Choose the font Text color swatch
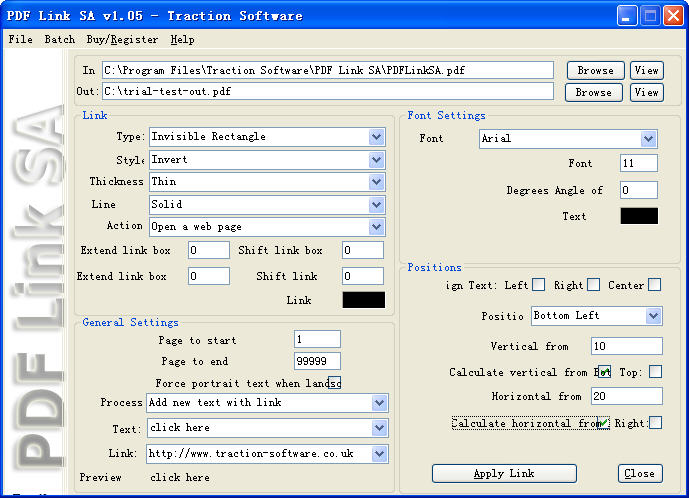 639,216
